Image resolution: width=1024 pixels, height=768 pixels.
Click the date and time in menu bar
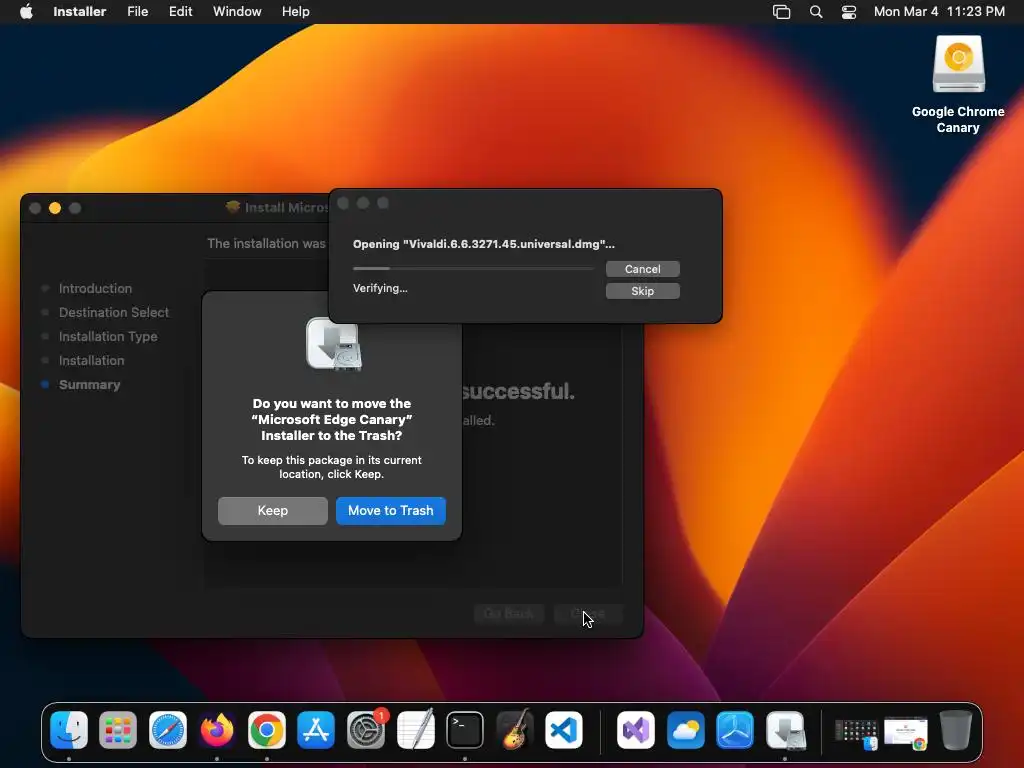[x=939, y=12]
